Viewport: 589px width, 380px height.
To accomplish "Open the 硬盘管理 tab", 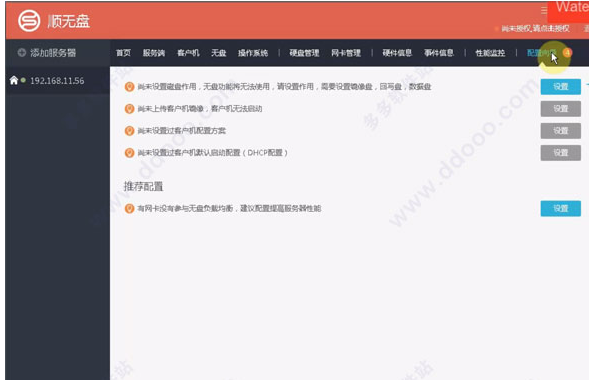I will pos(304,53).
